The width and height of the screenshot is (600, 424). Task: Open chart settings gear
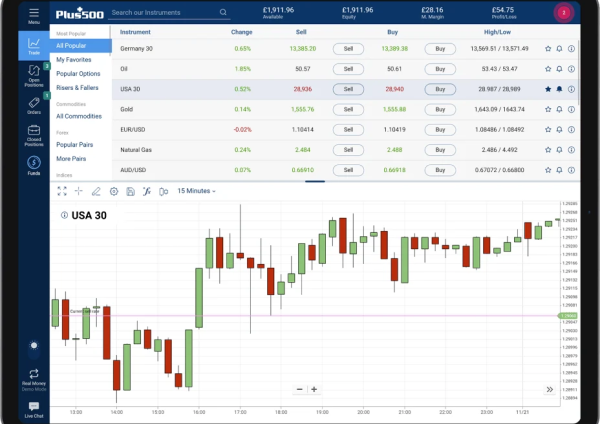pyautogui.click(x=114, y=191)
